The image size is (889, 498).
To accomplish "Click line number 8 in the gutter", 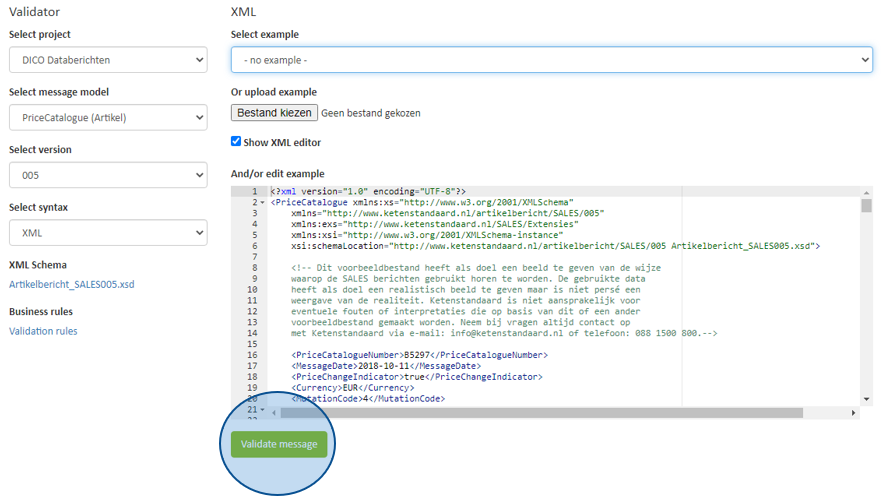I will click(255, 268).
